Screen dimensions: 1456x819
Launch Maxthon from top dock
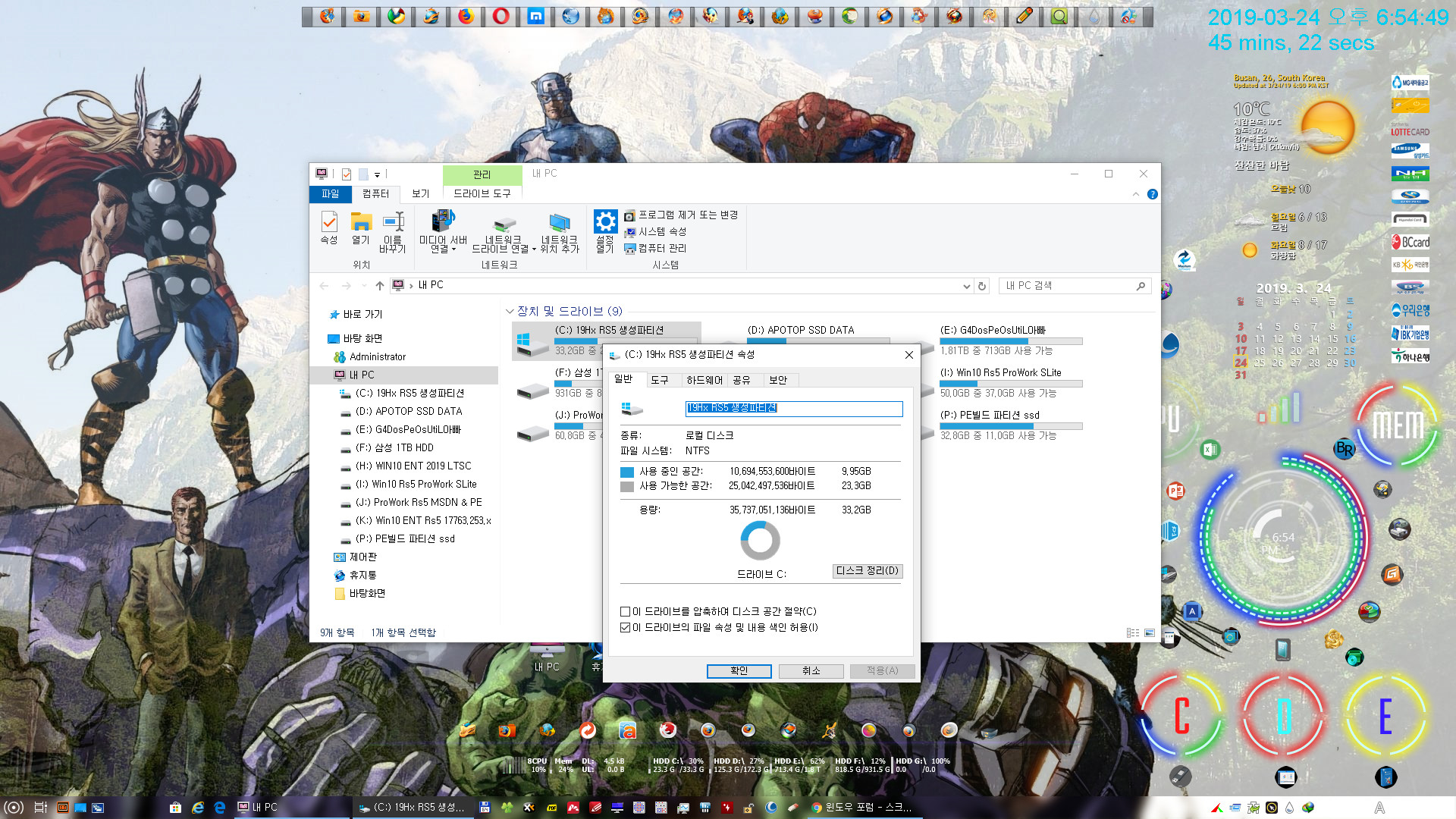535,16
